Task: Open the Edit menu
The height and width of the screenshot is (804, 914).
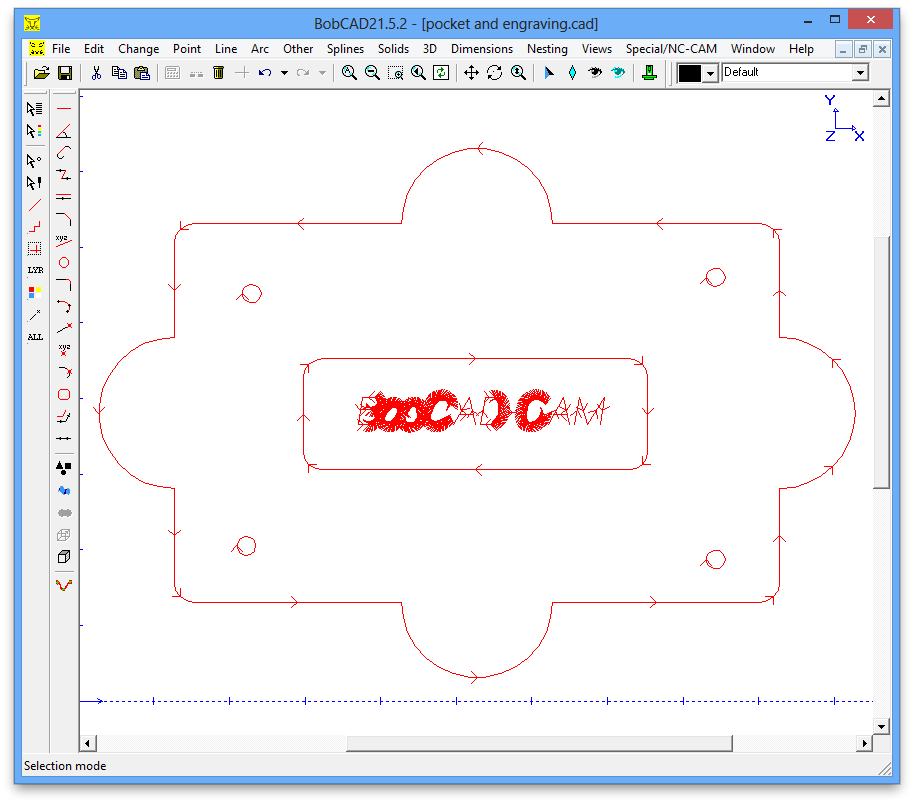Action: (x=93, y=49)
